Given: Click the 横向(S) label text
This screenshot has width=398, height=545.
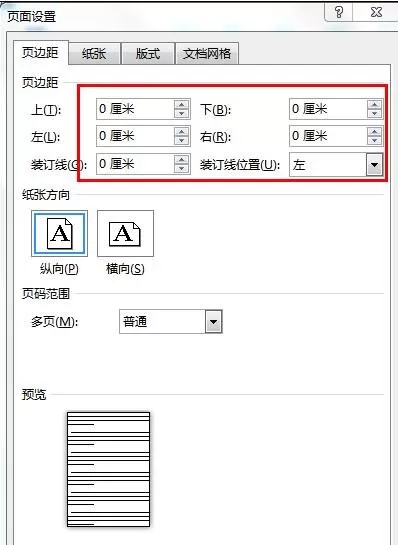Looking at the screenshot, I should pos(125,269).
